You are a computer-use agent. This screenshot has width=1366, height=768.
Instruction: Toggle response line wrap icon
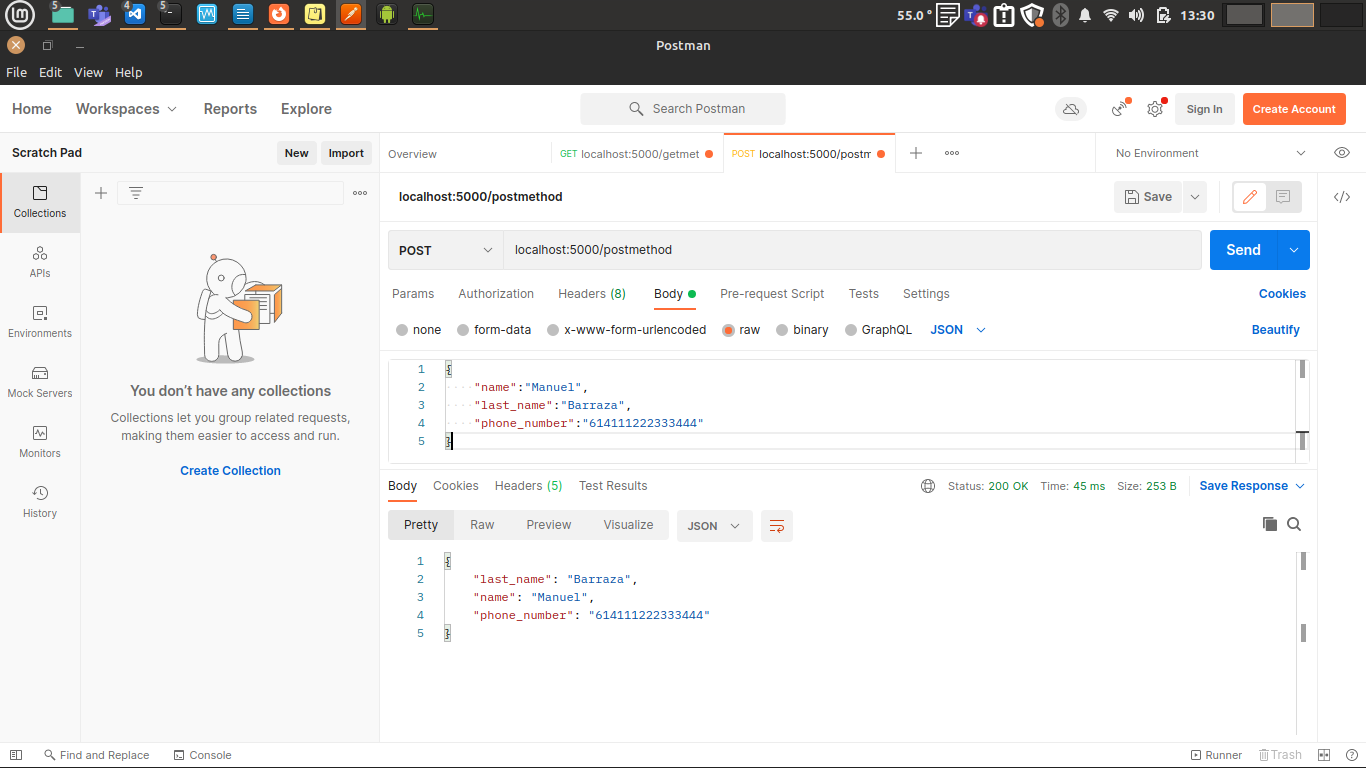tap(777, 525)
